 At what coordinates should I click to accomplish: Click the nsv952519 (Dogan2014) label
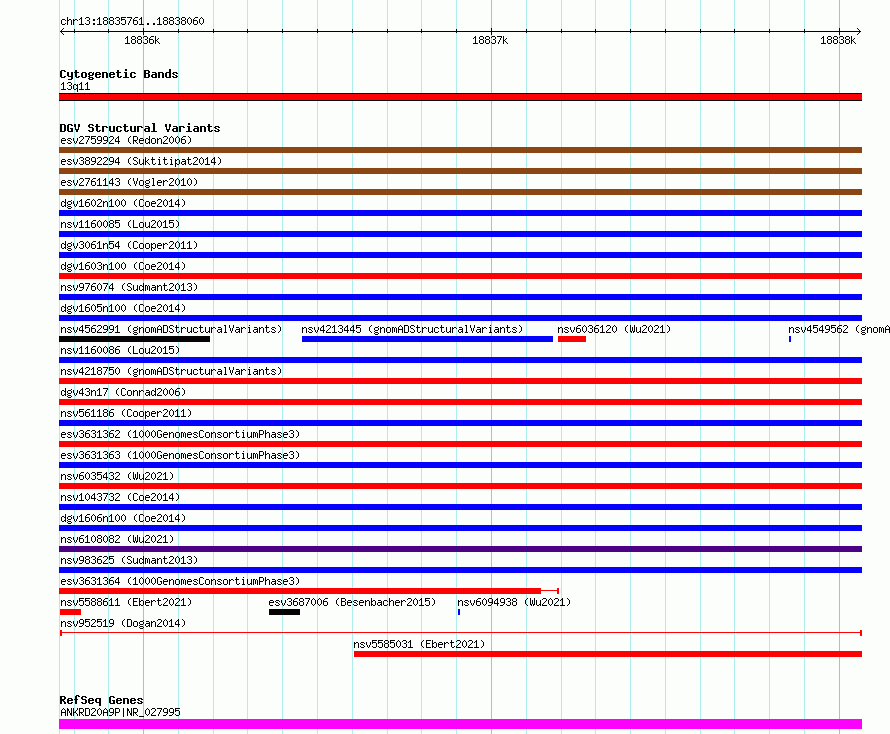[123, 623]
